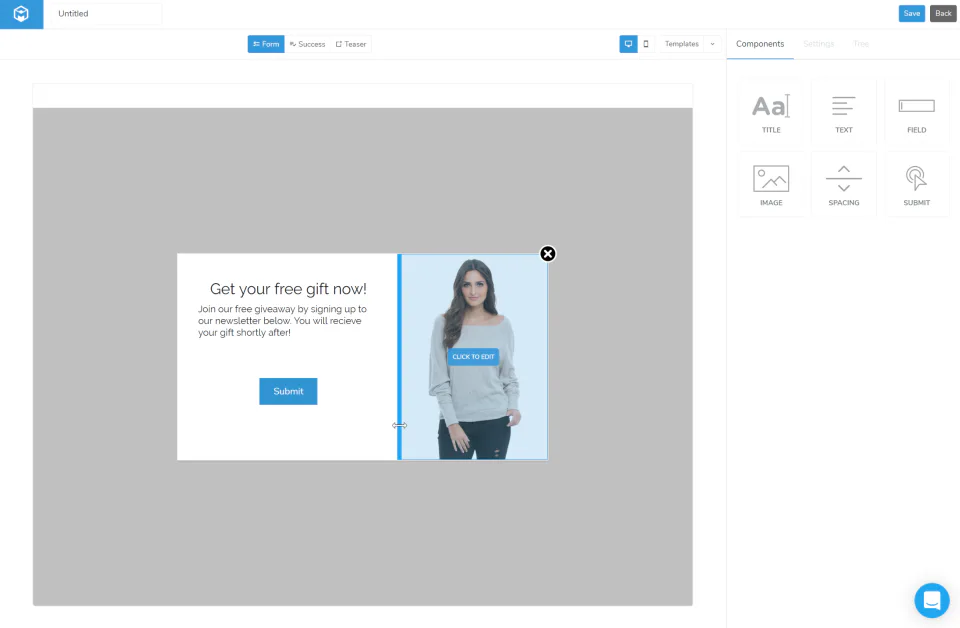Open the Settings tab
Image resolution: width=960 pixels, height=628 pixels.
tap(819, 44)
